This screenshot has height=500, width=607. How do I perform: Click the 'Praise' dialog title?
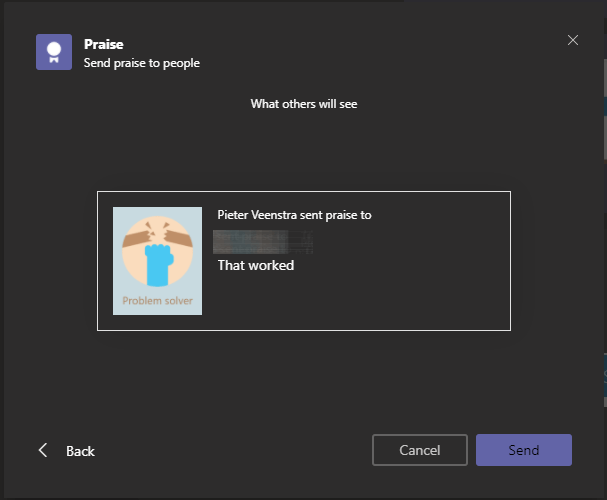[104, 44]
